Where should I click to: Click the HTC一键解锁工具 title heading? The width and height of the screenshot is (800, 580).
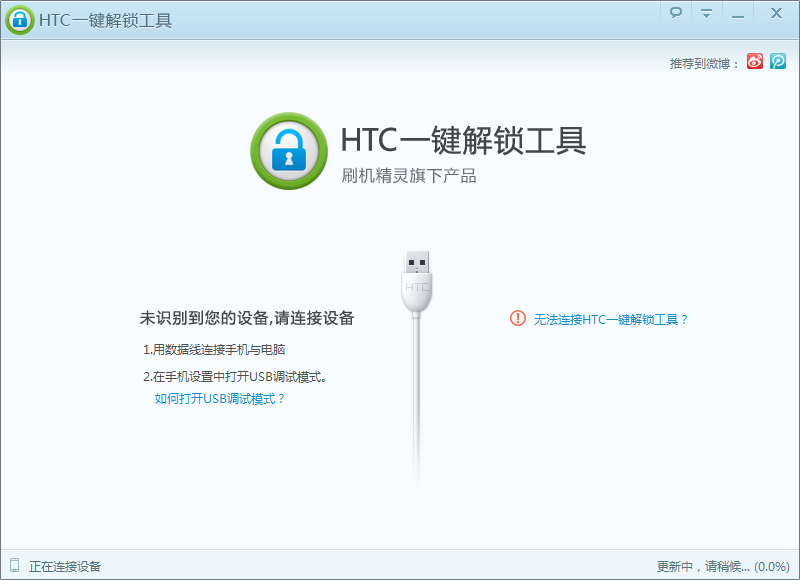coord(464,142)
